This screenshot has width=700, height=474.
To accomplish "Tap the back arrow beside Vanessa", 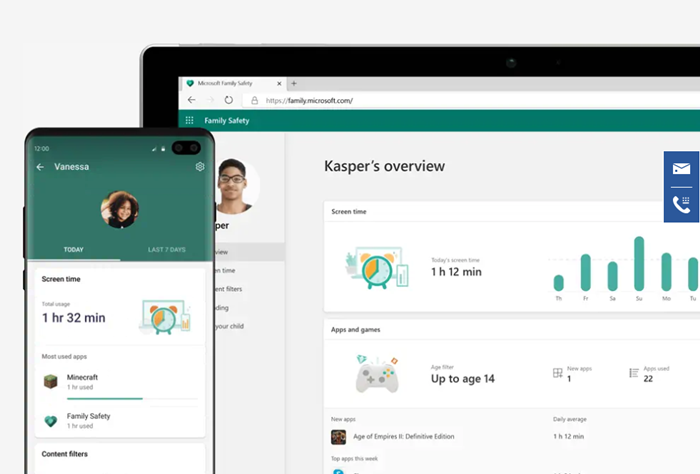I will [x=40, y=167].
